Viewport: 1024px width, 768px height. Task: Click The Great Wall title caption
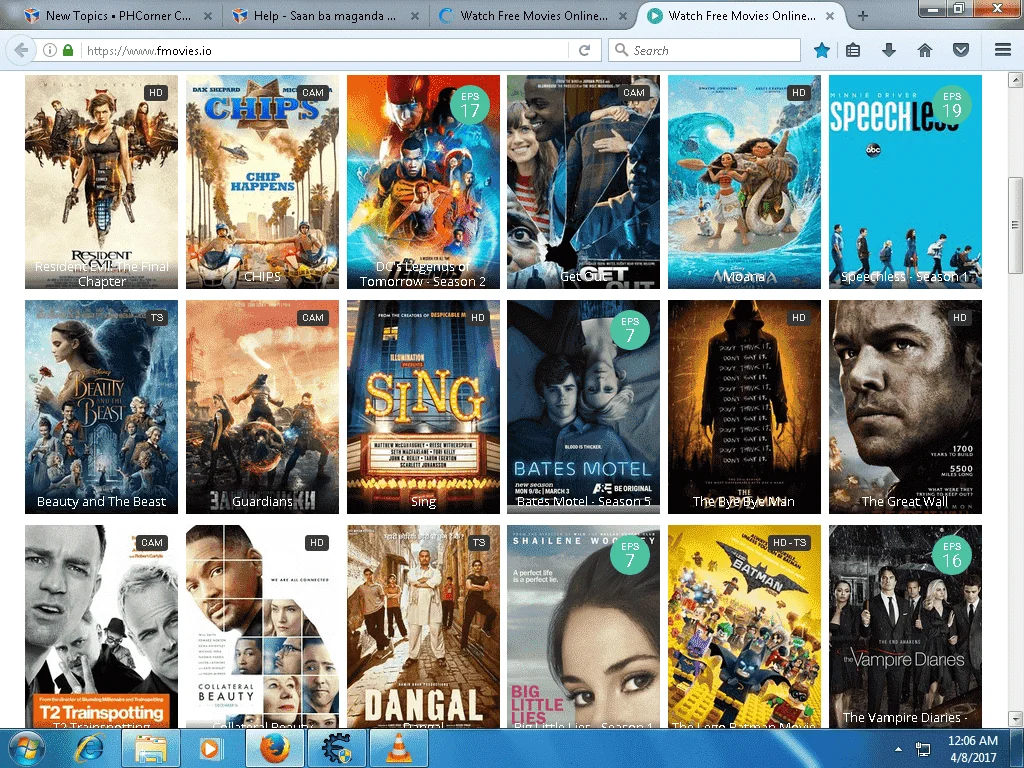(904, 502)
